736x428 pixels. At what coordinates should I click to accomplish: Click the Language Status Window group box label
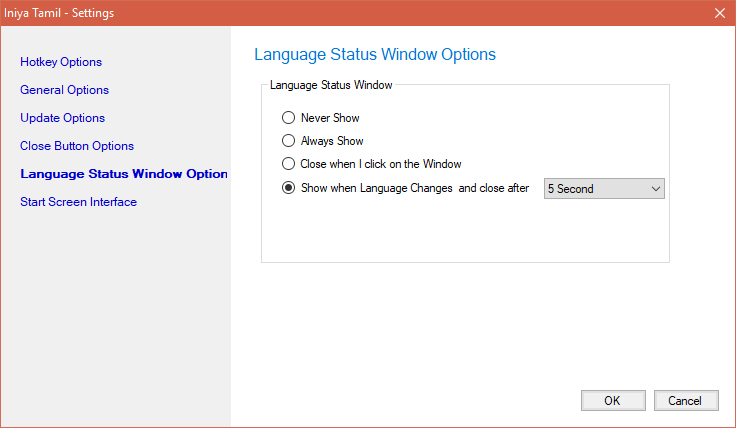tap(331, 86)
